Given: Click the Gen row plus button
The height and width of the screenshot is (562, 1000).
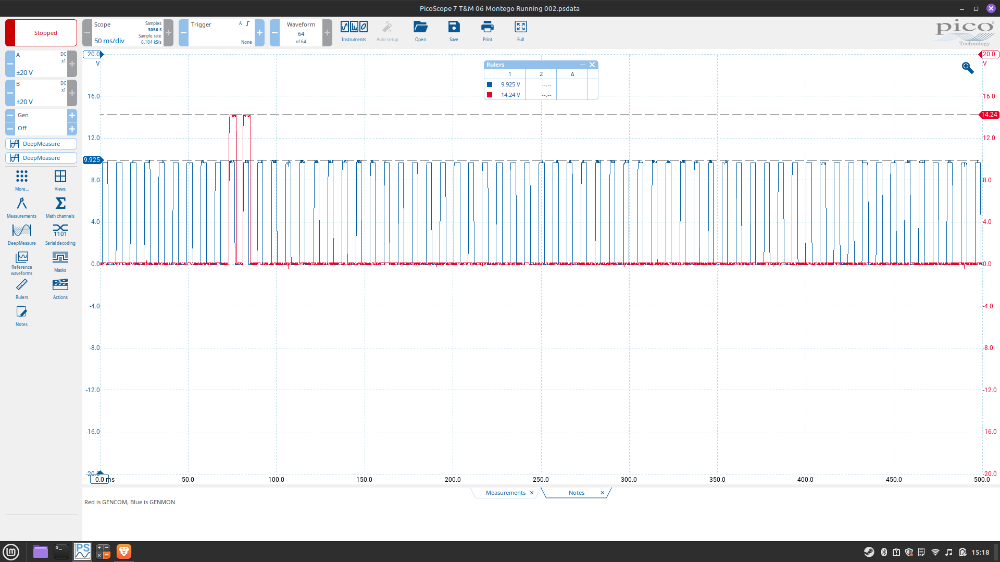Looking at the screenshot, I should pyautogui.click(x=72, y=115).
